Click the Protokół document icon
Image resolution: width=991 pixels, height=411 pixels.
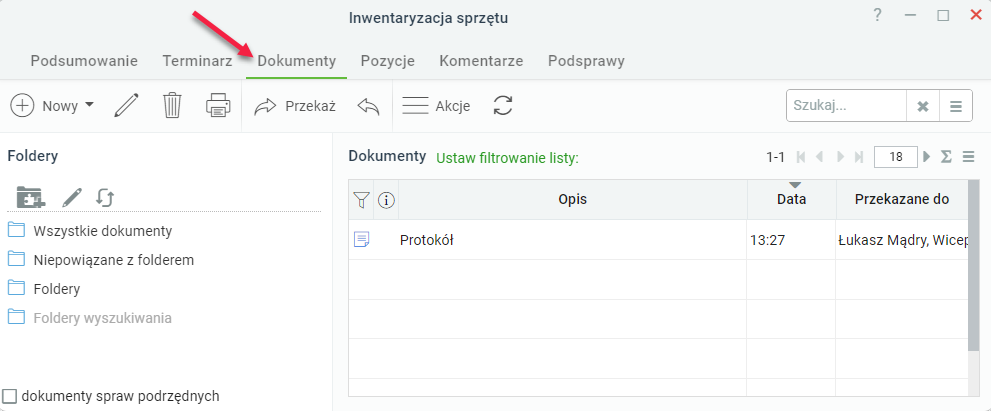[x=362, y=240]
